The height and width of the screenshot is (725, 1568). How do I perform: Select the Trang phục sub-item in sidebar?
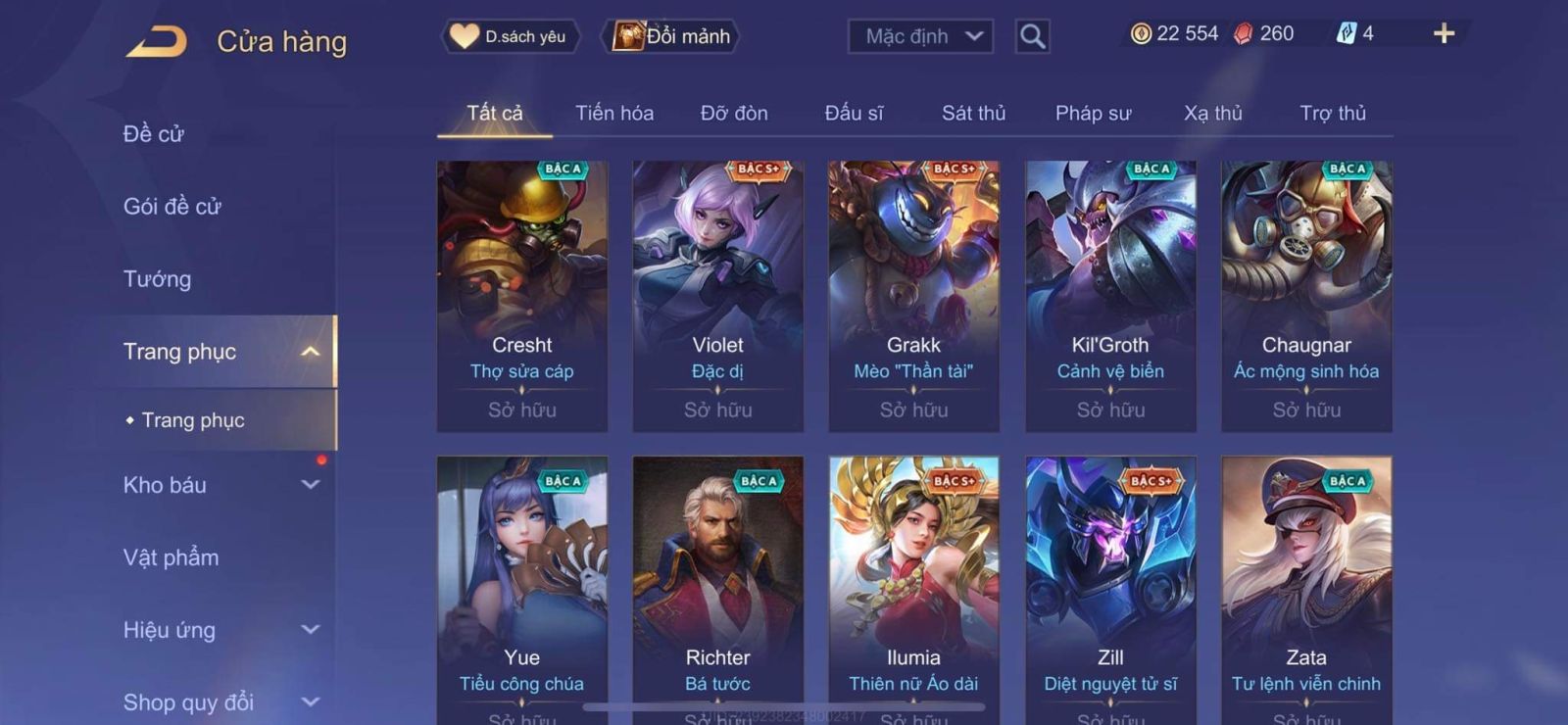[x=193, y=420]
